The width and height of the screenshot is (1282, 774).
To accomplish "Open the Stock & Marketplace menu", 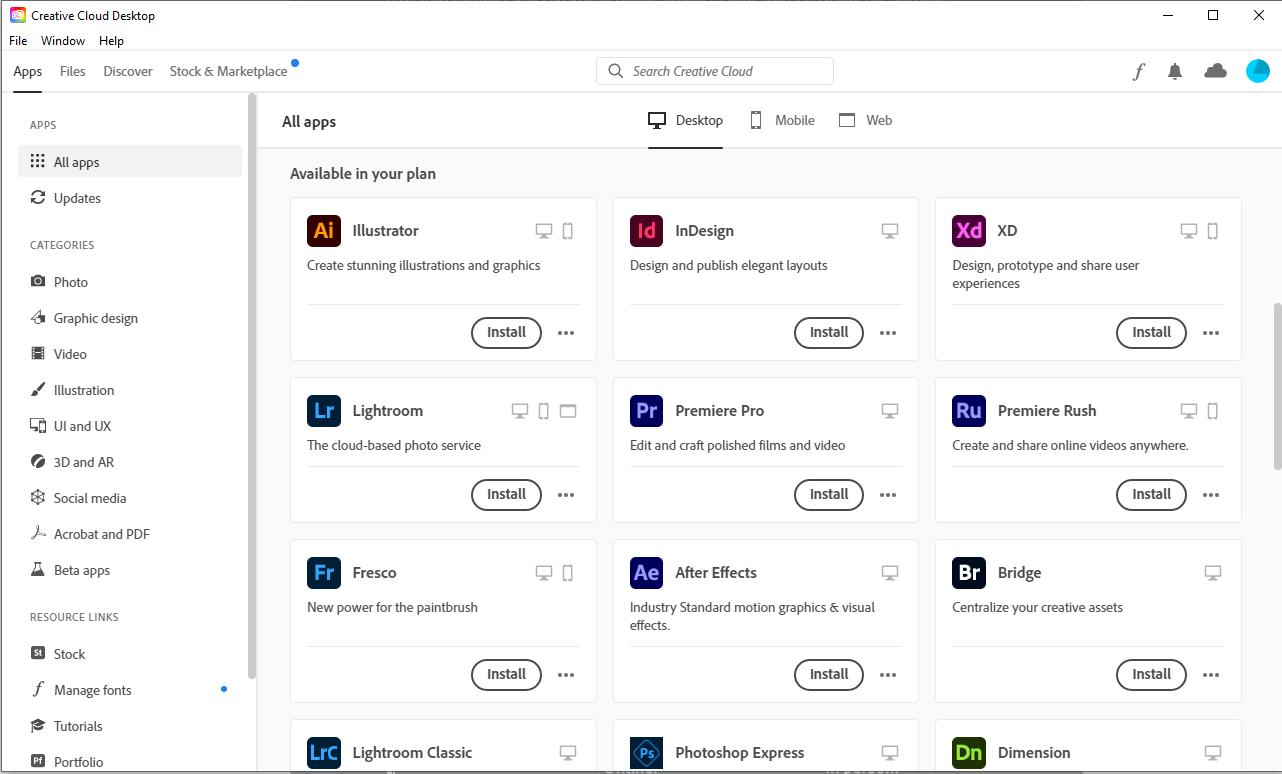I will pyautogui.click(x=227, y=71).
